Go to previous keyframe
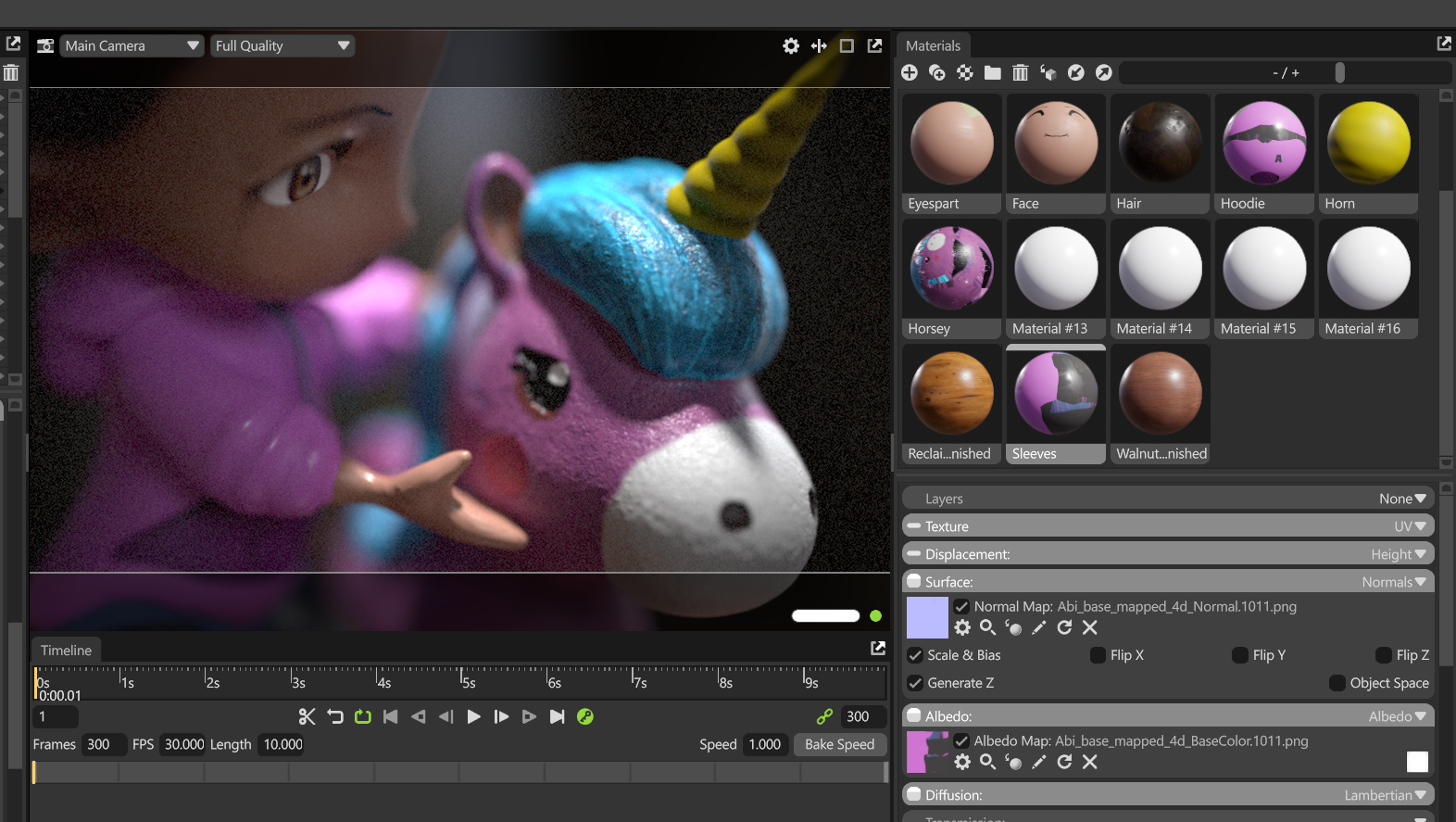 coord(419,716)
